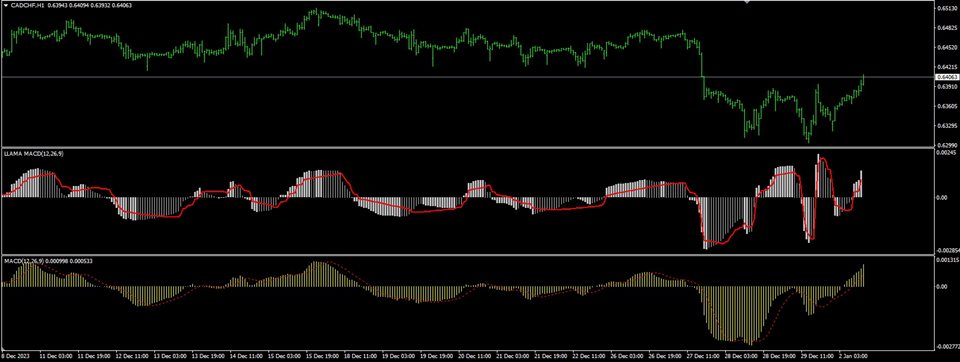Click the divider between price chart and LLAMA MACD
Image resolution: width=960 pixels, height=362 pixels.
467,148
